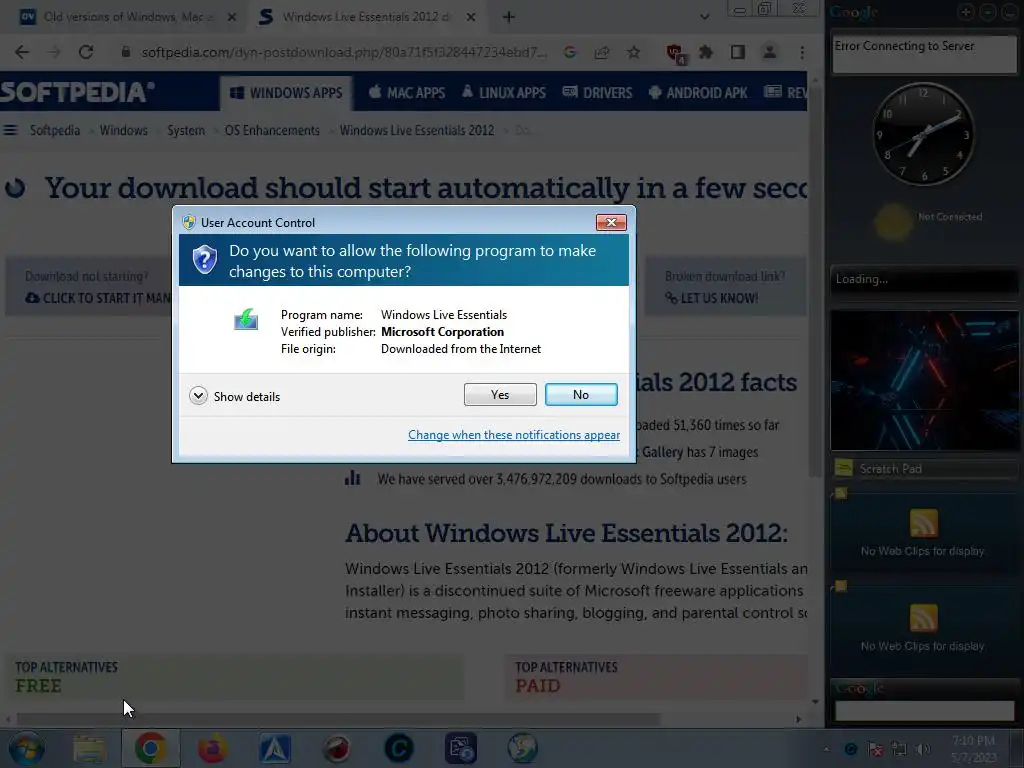The image size is (1024, 768).
Task: Open a new Chrome tab
Action: 509,17
